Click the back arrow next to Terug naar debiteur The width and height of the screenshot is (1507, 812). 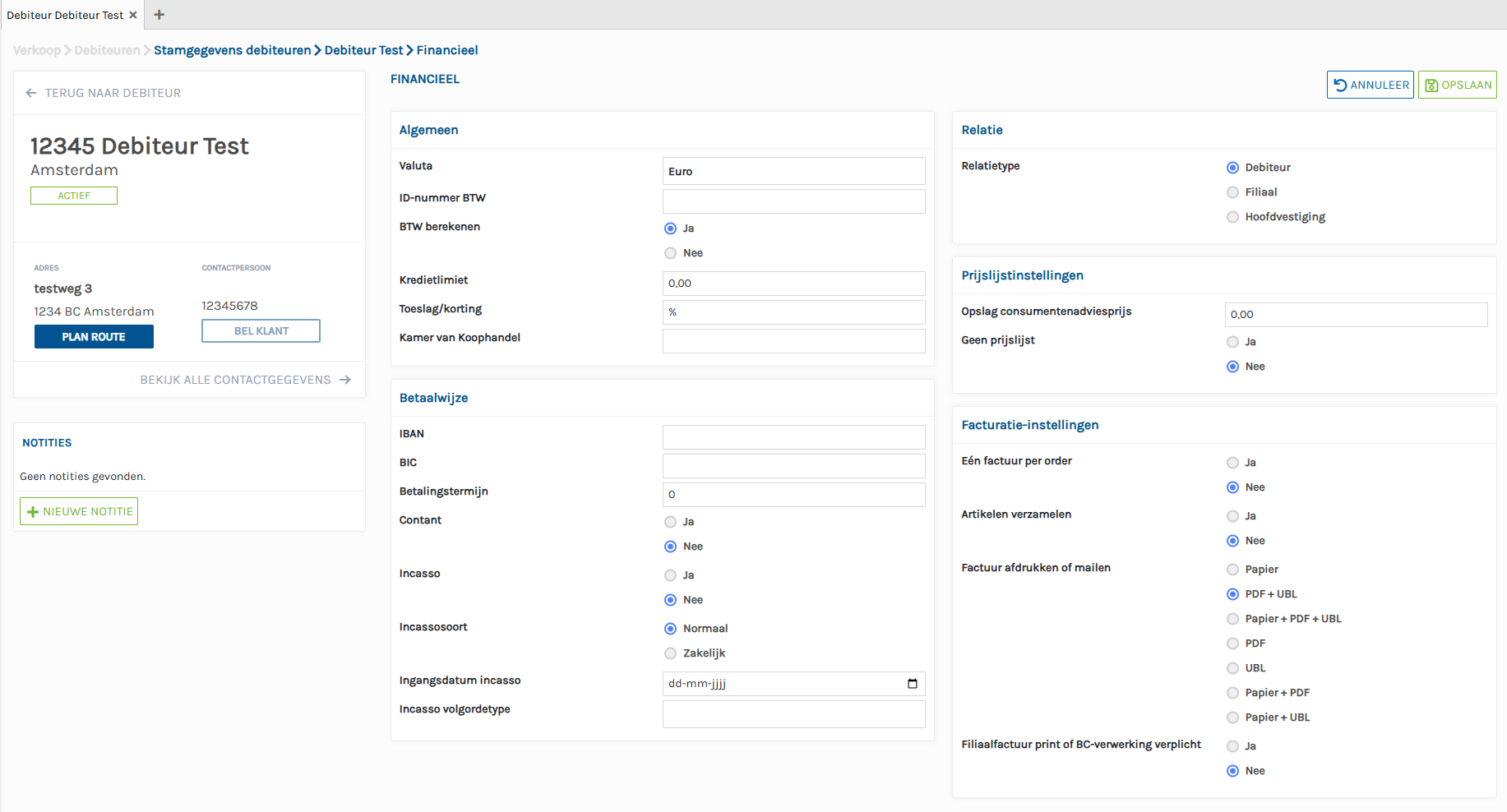point(31,93)
